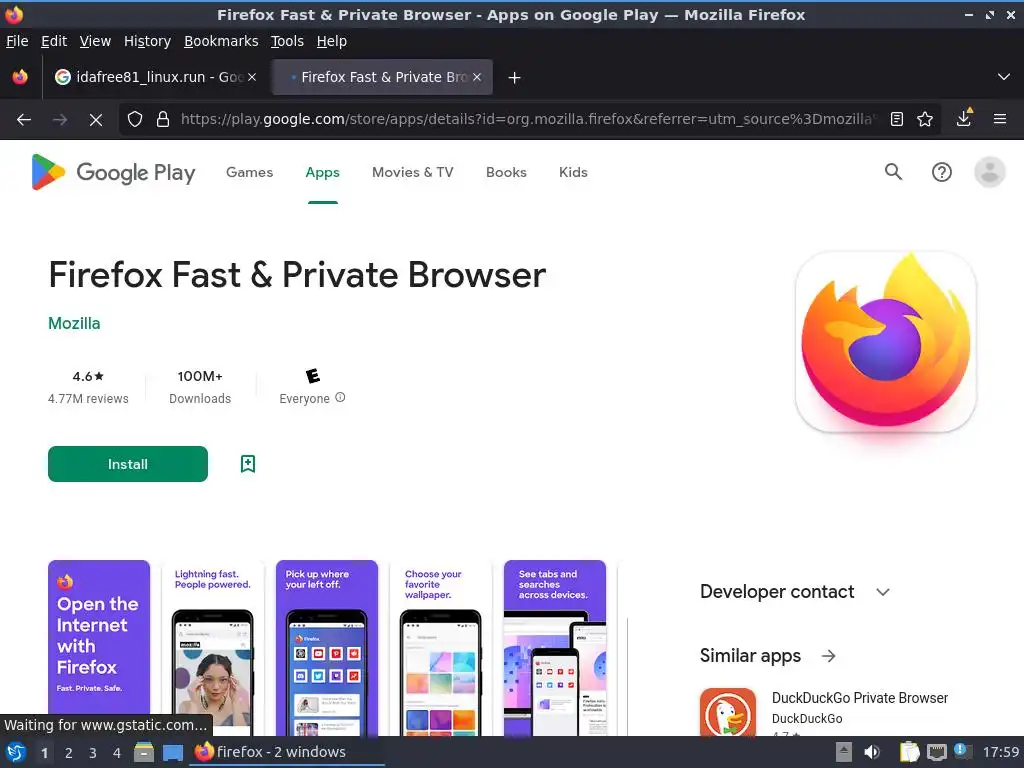Close the Firefox Fast & Private tab
Image resolution: width=1024 pixels, height=768 pixels.
[477, 77]
